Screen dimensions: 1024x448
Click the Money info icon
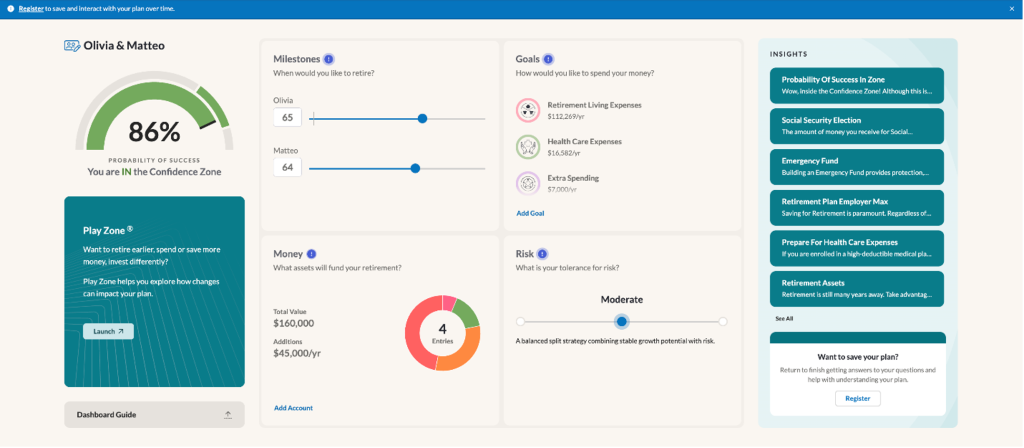[x=311, y=254]
